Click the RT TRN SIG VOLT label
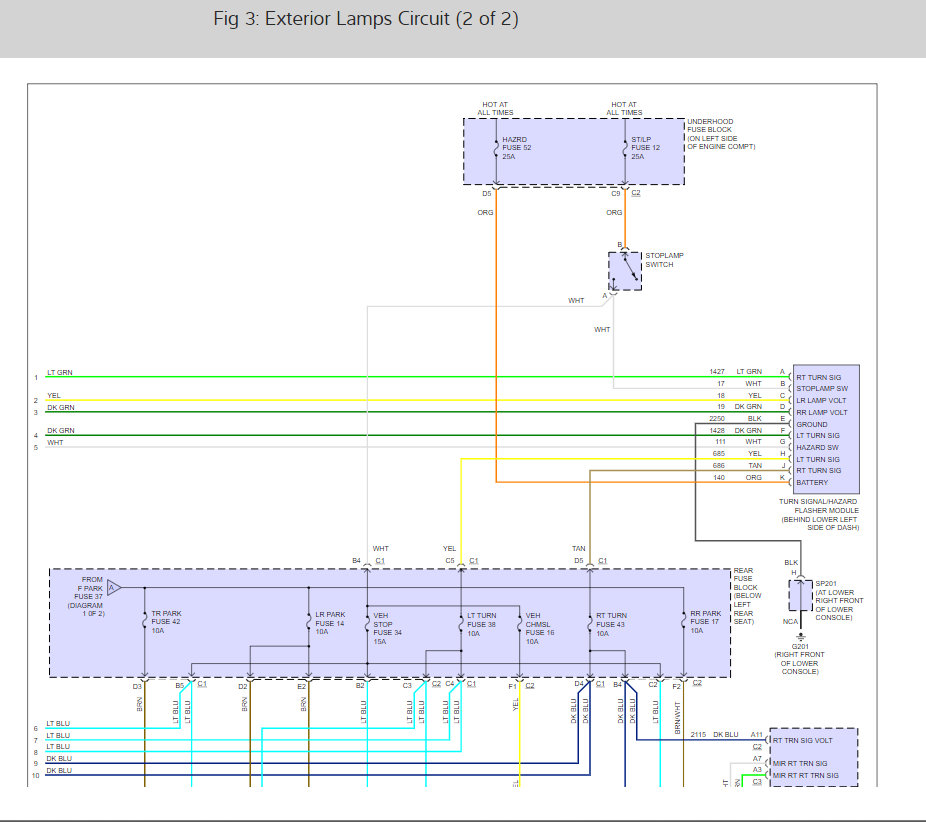The width and height of the screenshot is (926, 822). (x=803, y=740)
